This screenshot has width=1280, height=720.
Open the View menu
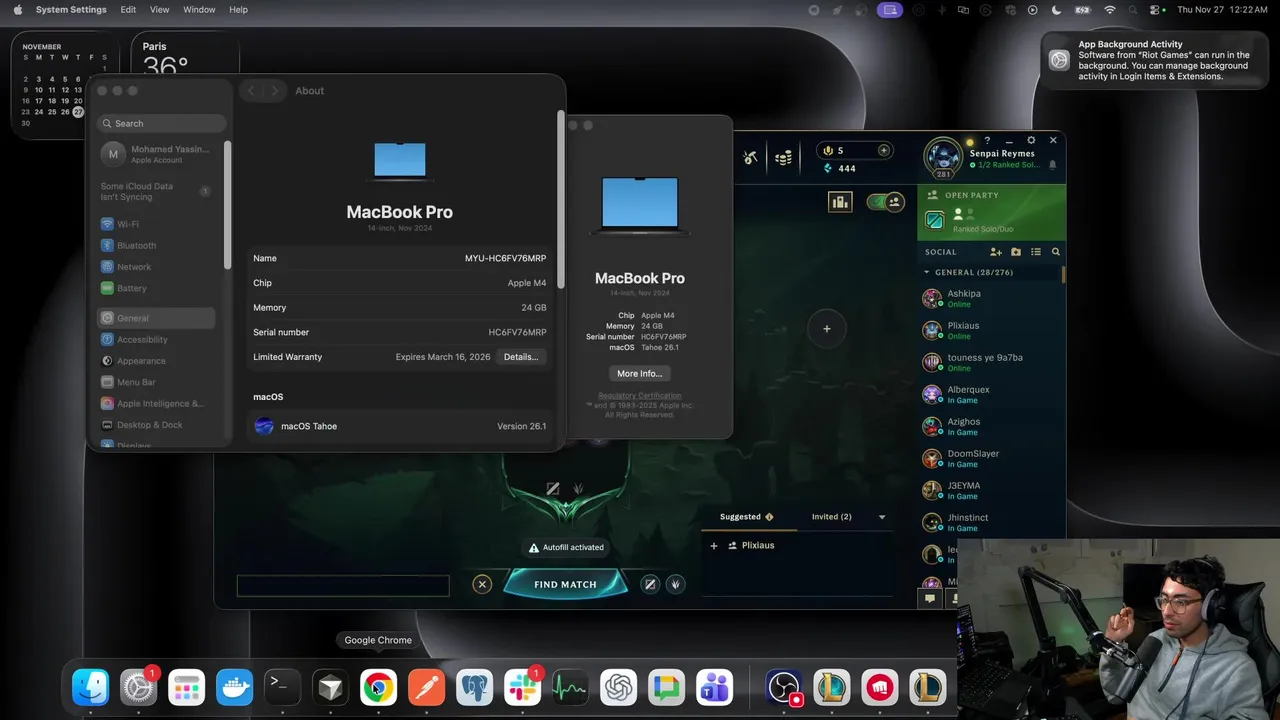tap(159, 9)
